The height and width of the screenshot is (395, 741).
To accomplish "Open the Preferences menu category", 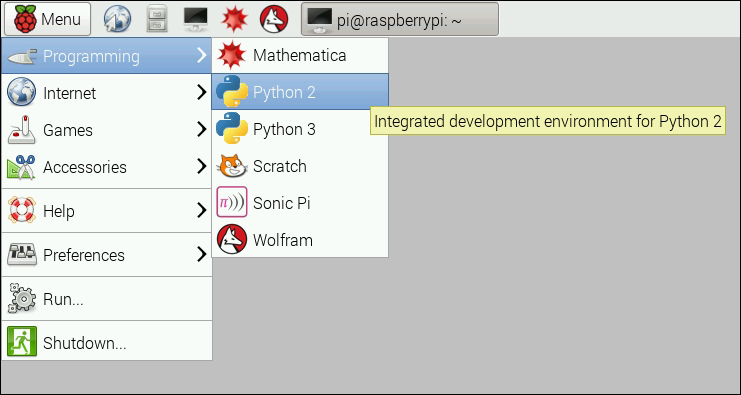I will pyautogui.click(x=107, y=255).
